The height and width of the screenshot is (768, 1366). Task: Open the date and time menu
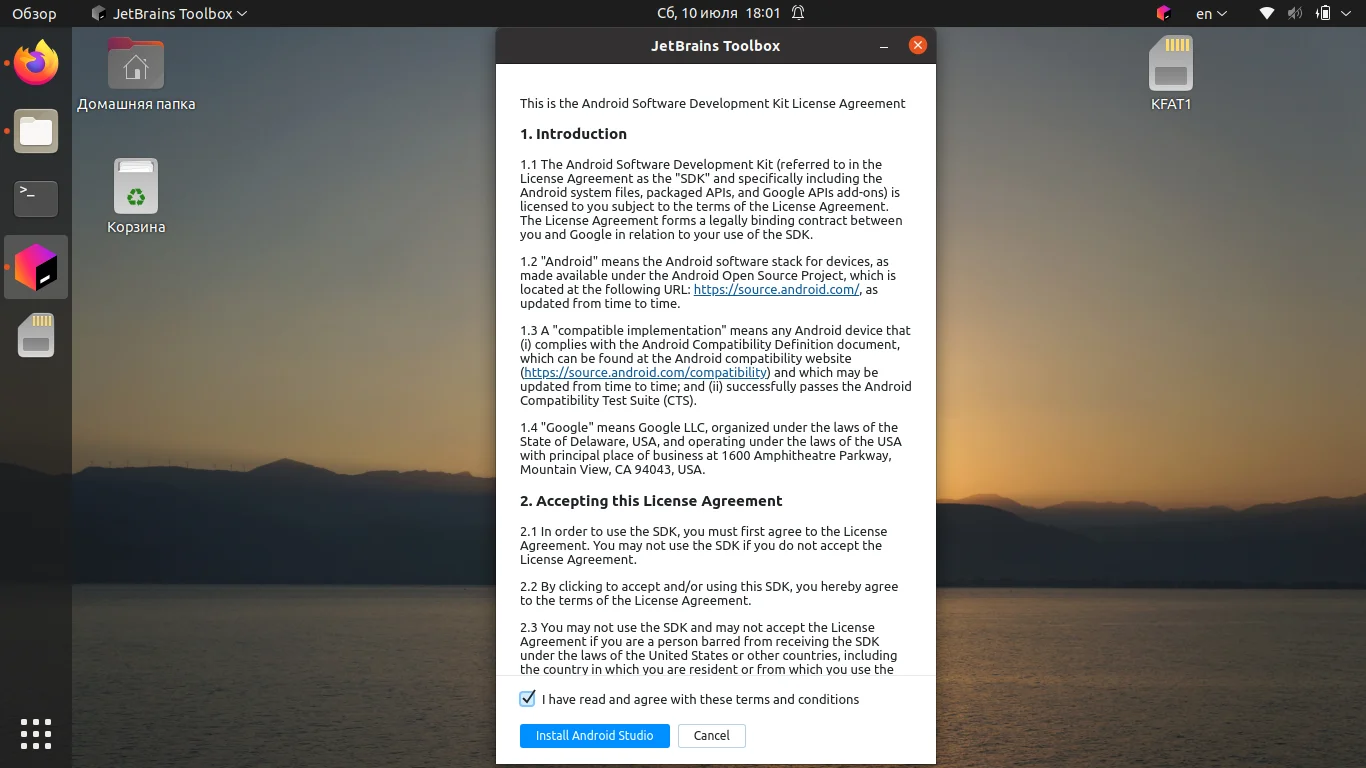click(x=719, y=13)
